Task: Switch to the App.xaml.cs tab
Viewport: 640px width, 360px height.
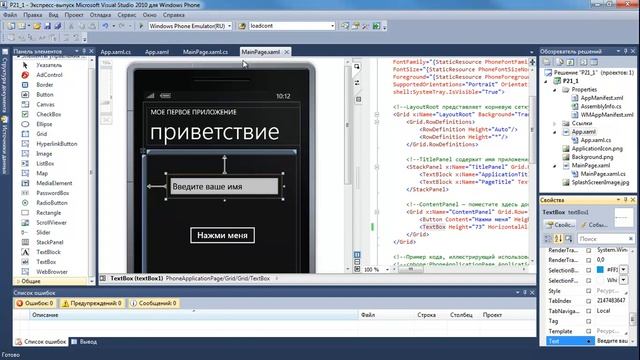Action: point(116,52)
